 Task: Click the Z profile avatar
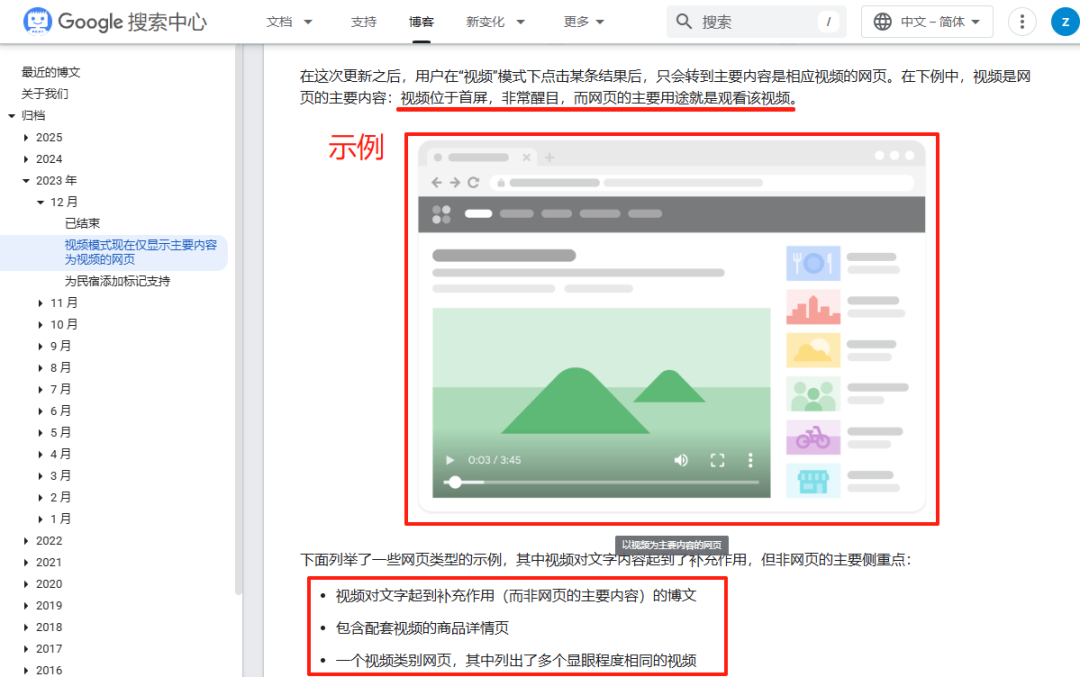click(x=1062, y=21)
